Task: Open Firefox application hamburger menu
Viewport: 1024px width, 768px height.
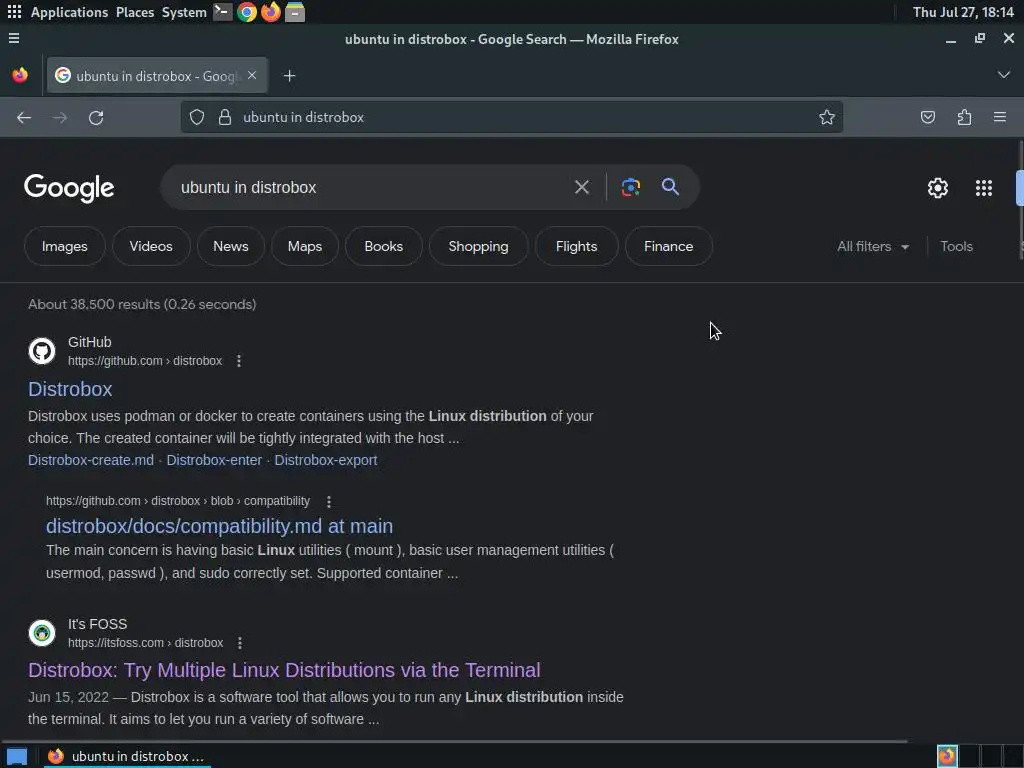Action: (1000, 118)
